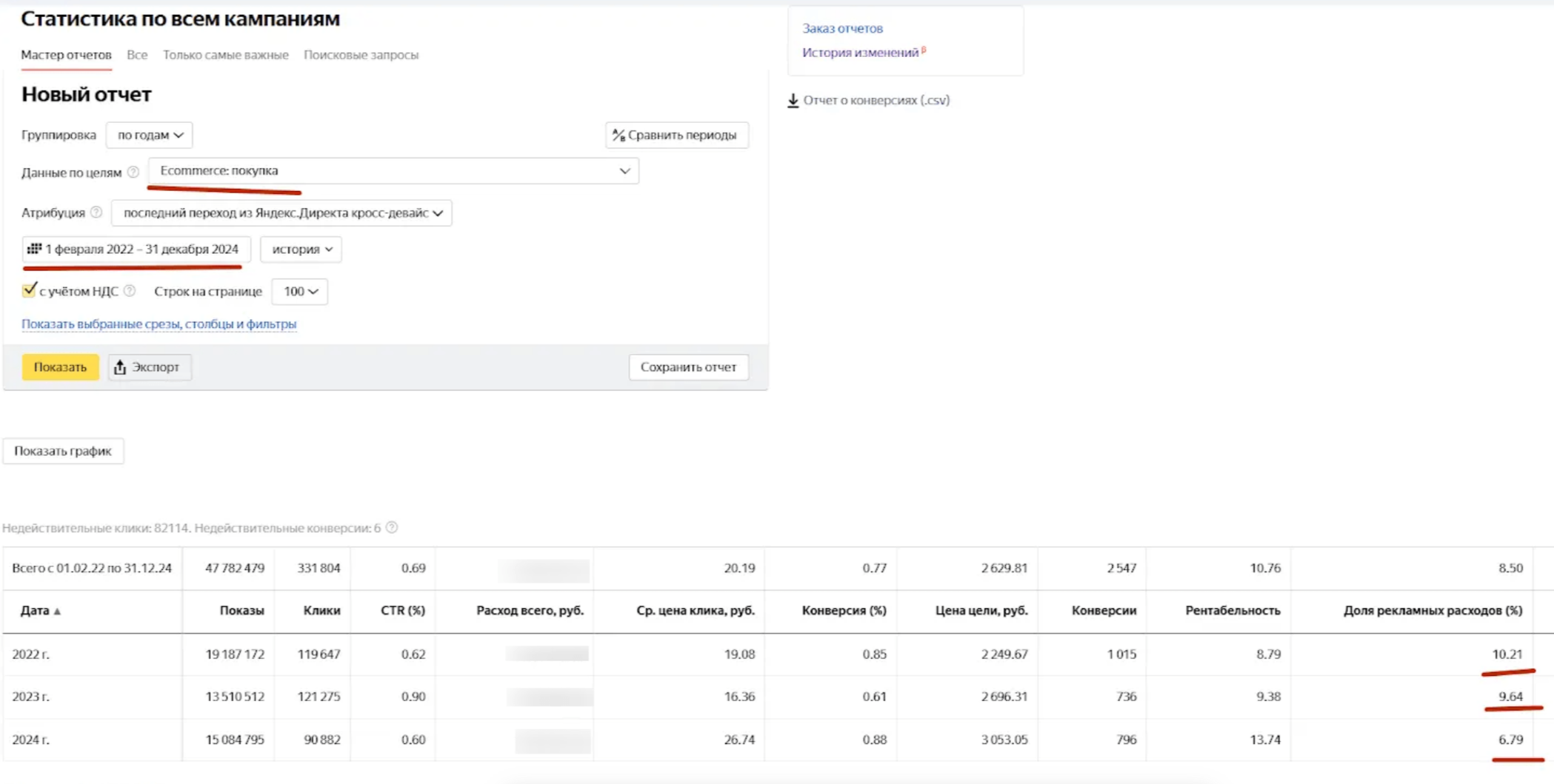Image resolution: width=1554 pixels, height=784 pixels.
Task: Open Только самые важные tab
Action: [x=226, y=55]
